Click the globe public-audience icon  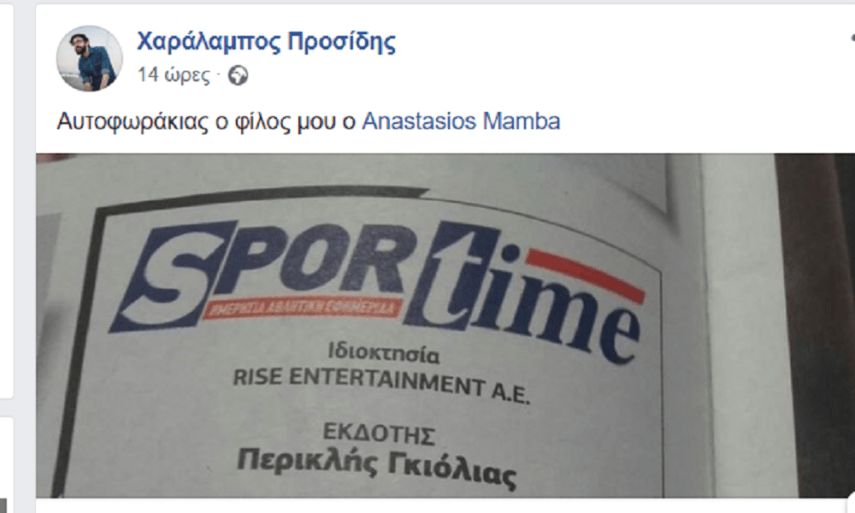[x=238, y=75]
